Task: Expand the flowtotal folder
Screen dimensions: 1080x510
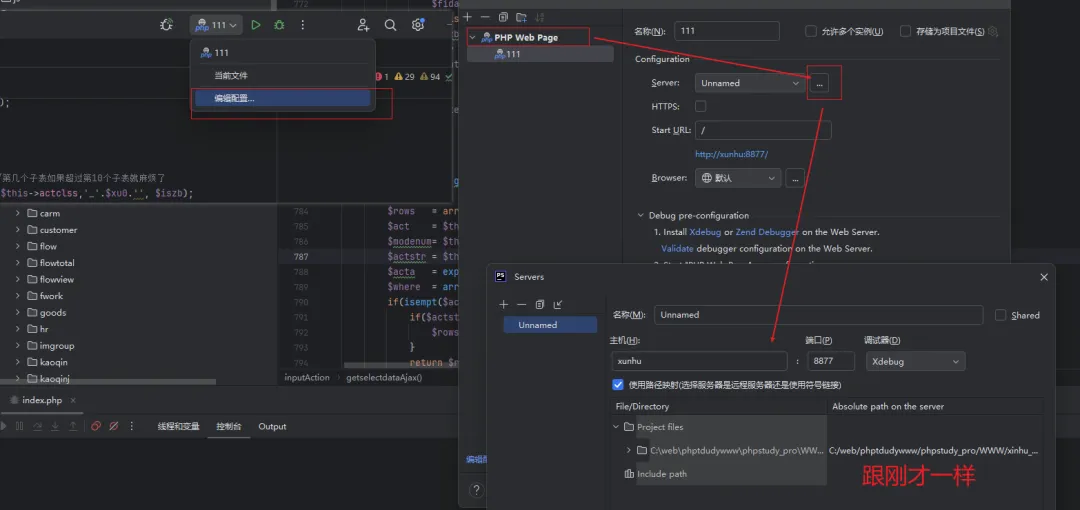Action: 18,263
